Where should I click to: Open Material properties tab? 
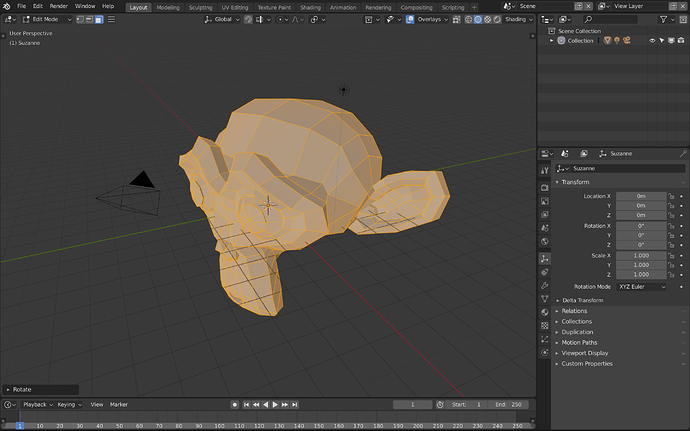click(545, 312)
